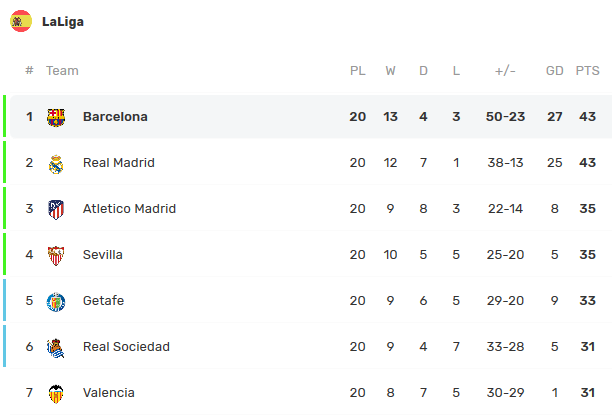
Task: Open the Getafe team page
Action: (103, 301)
